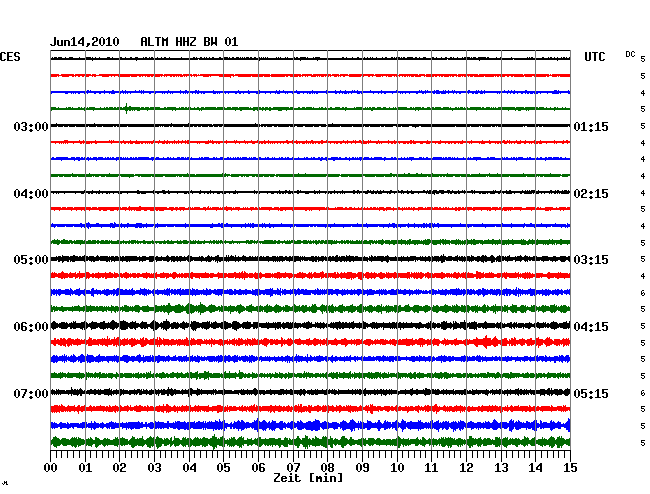Click the 05:15 UTC time label
650x494 pixels.
pyautogui.click(x=591, y=393)
